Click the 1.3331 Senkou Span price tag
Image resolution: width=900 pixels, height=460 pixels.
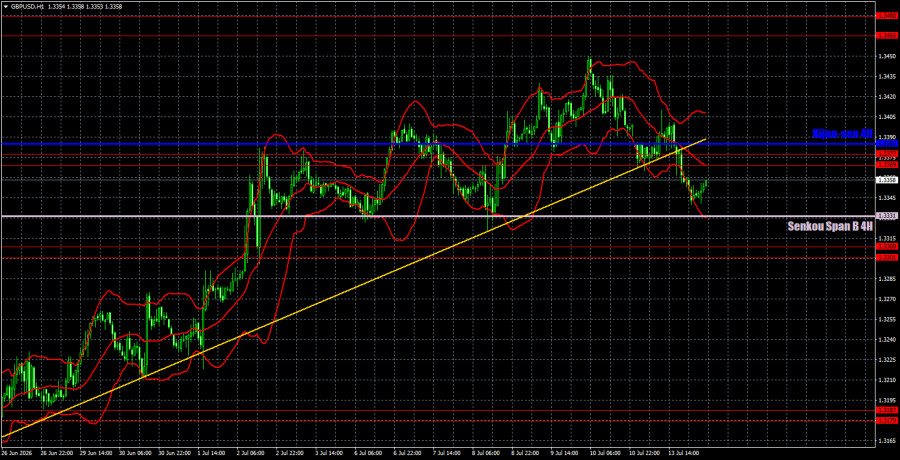click(887, 216)
